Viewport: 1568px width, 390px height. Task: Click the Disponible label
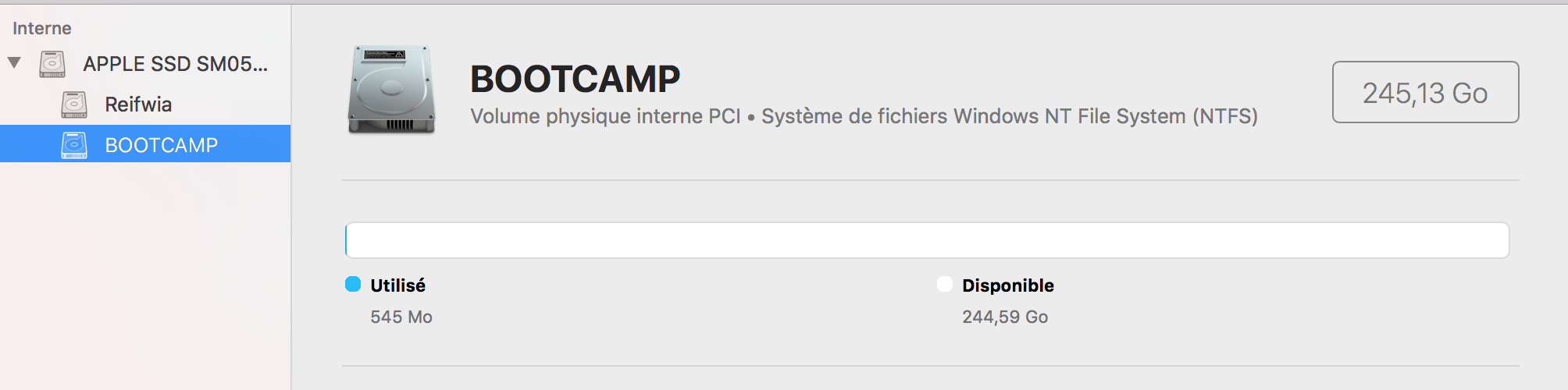(x=1007, y=285)
